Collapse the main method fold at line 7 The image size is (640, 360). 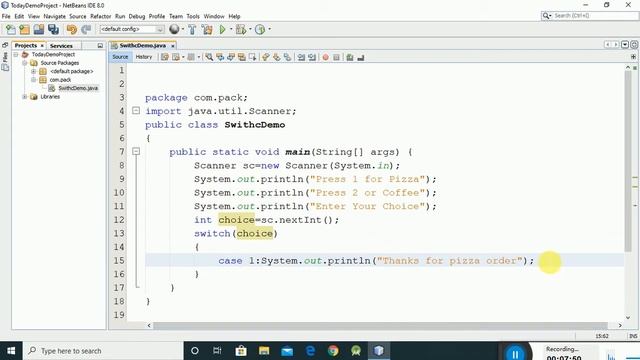pyautogui.click(x=136, y=151)
